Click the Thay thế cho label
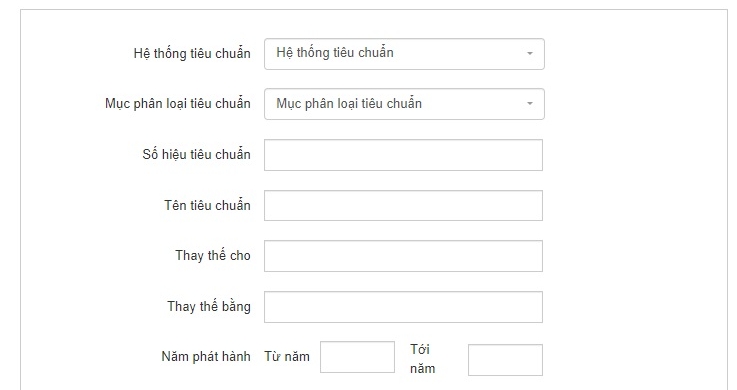Viewport: 737px width, 390px height. (x=213, y=256)
